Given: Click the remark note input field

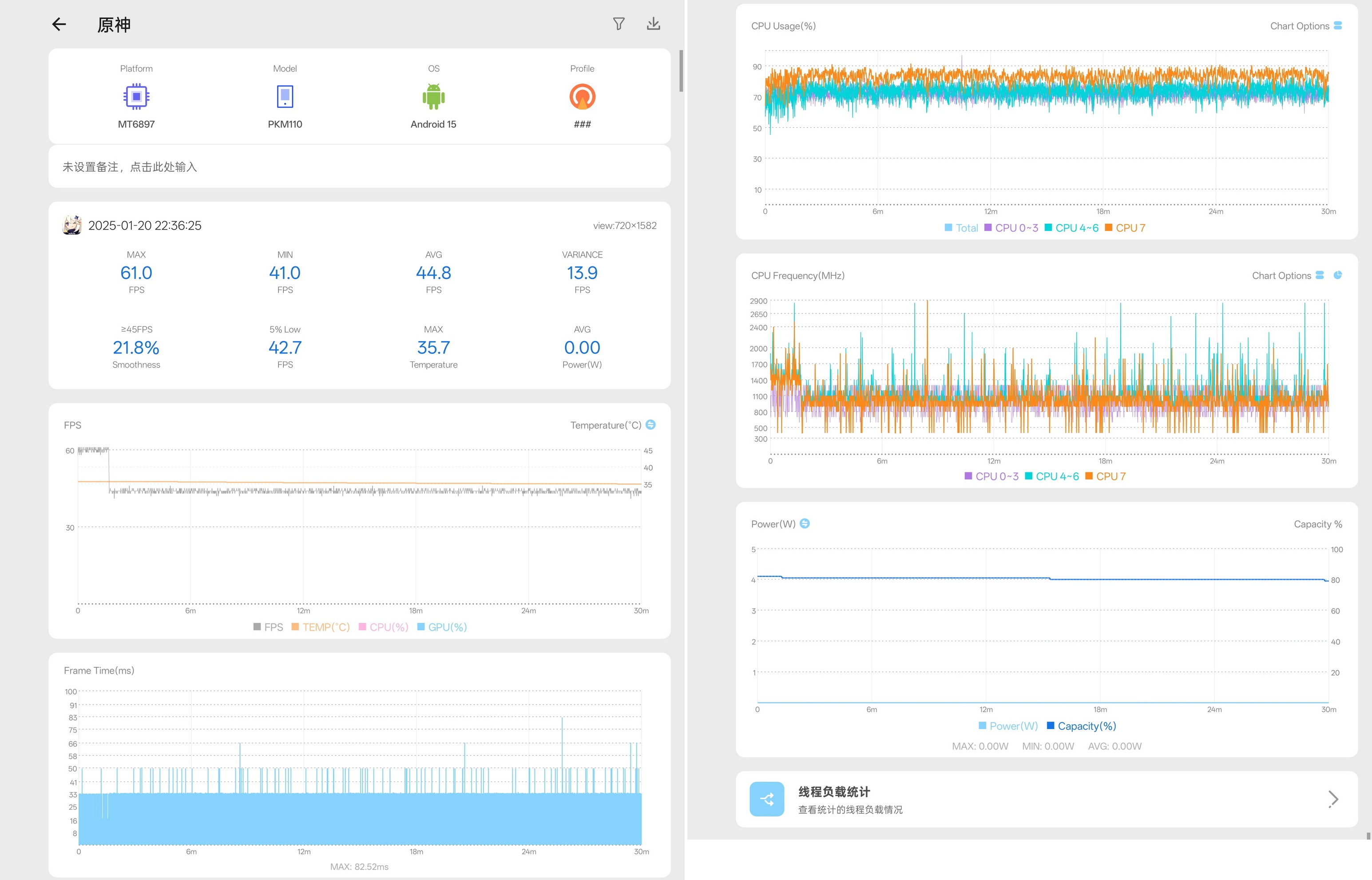Looking at the screenshot, I should click(360, 167).
